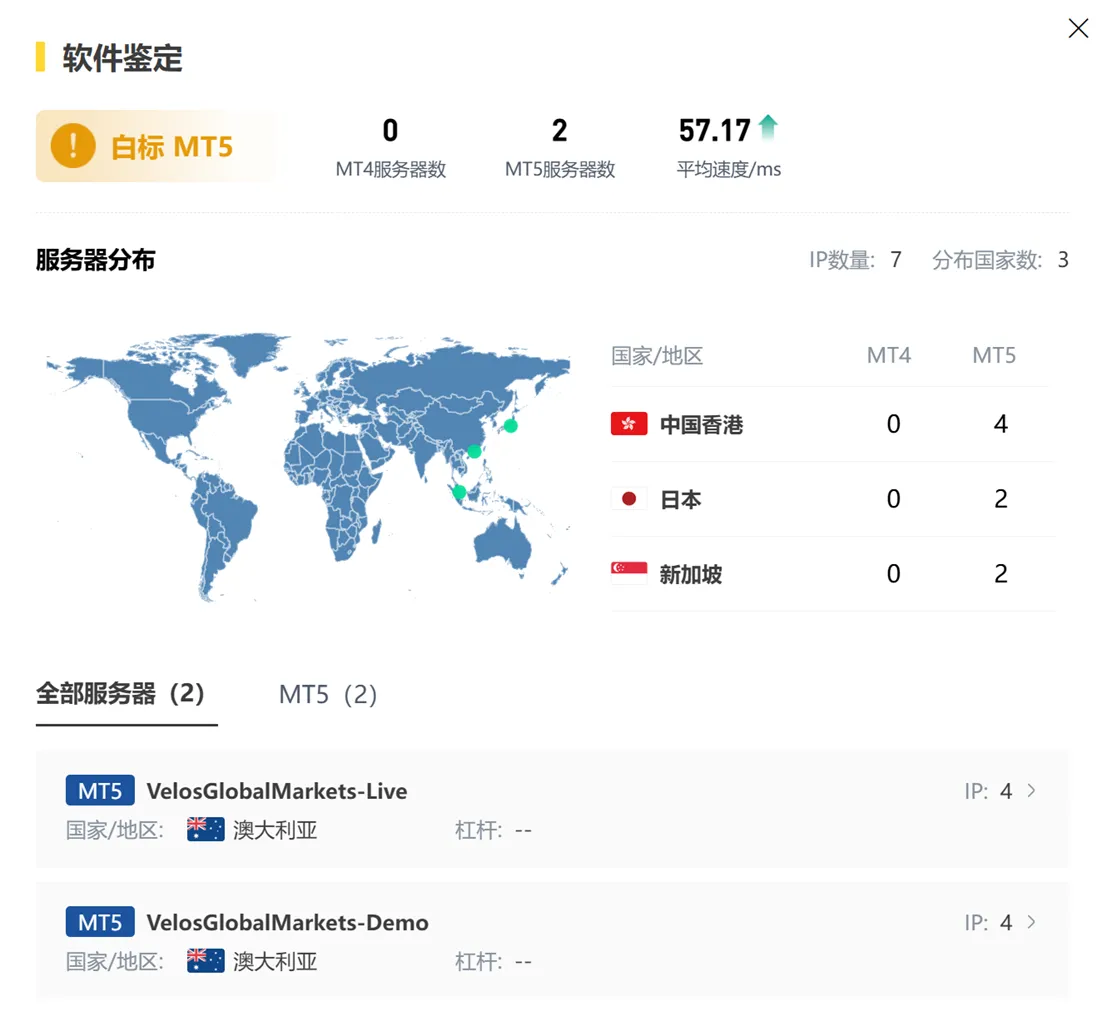Click the green server dot near Singapore

460,491
